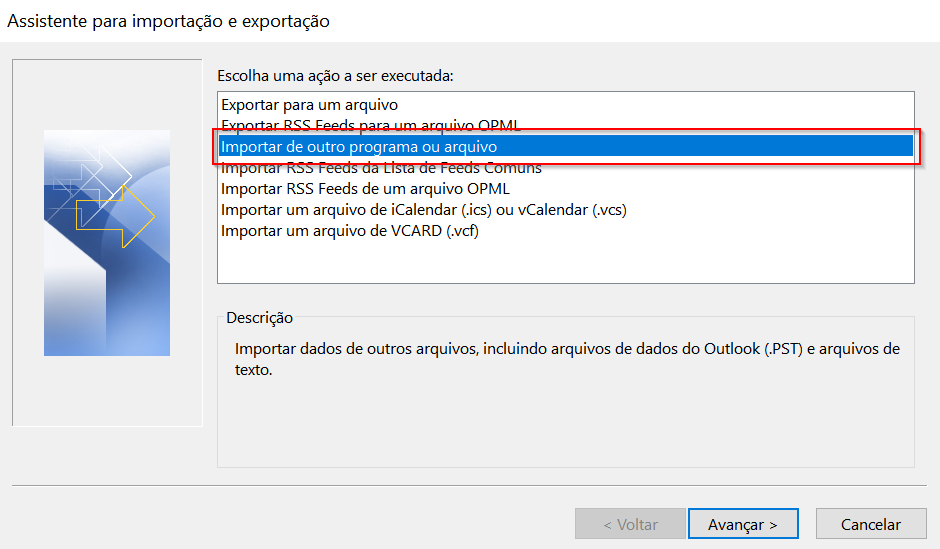Click blank area under the wizard illustration
940x549 pixels.
pos(107,390)
